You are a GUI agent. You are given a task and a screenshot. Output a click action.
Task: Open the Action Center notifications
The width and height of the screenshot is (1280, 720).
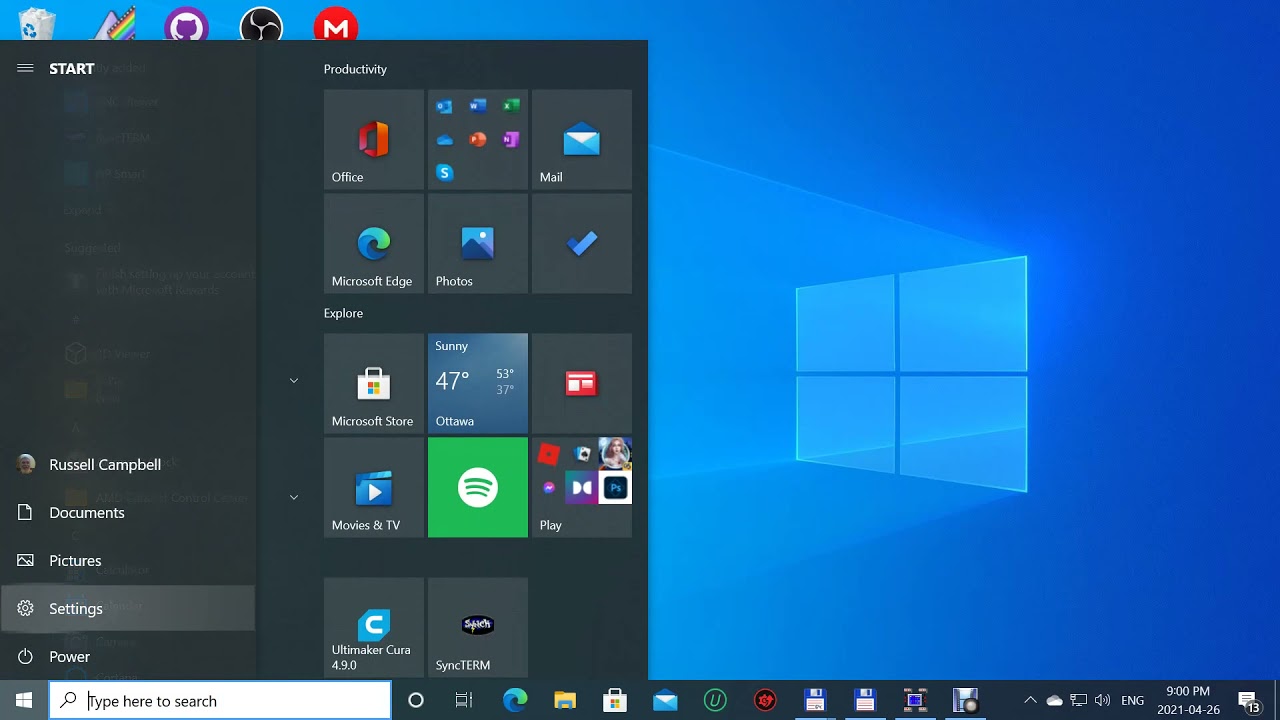(x=1248, y=700)
